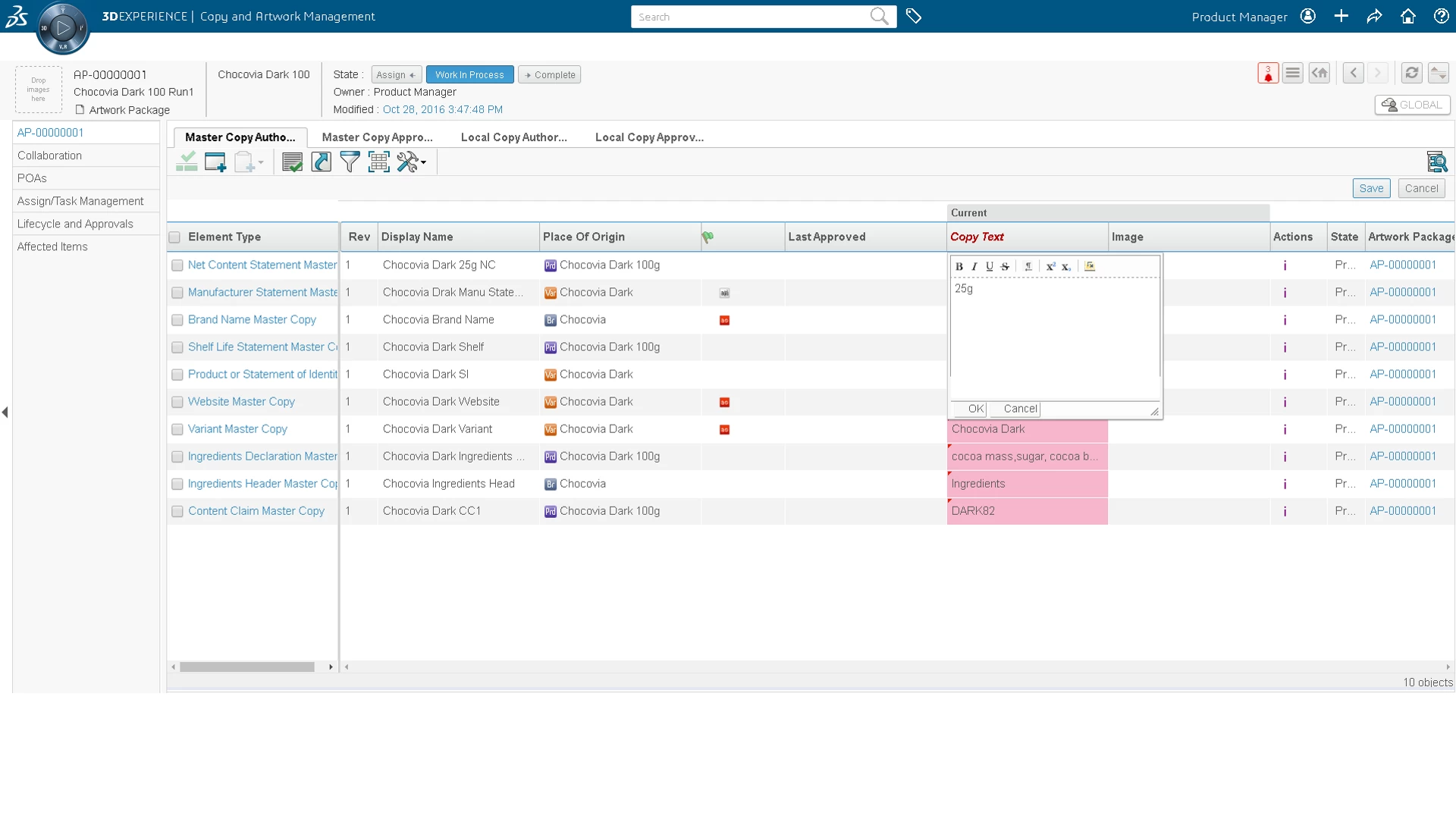This screenshot has width=1456, height=819.
Task: Open Lifecycle and Approvals in sidebar
Action: coord(75,224)
